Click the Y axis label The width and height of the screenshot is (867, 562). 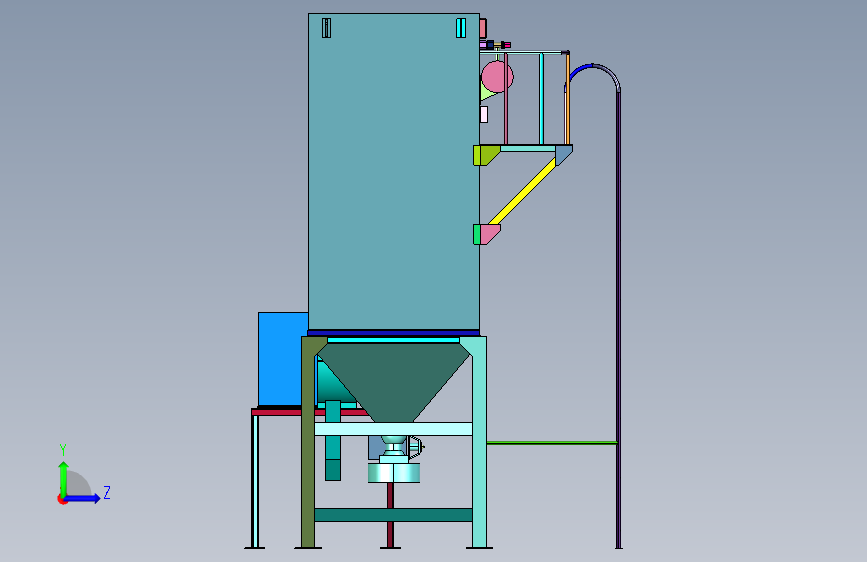[63, 450]
